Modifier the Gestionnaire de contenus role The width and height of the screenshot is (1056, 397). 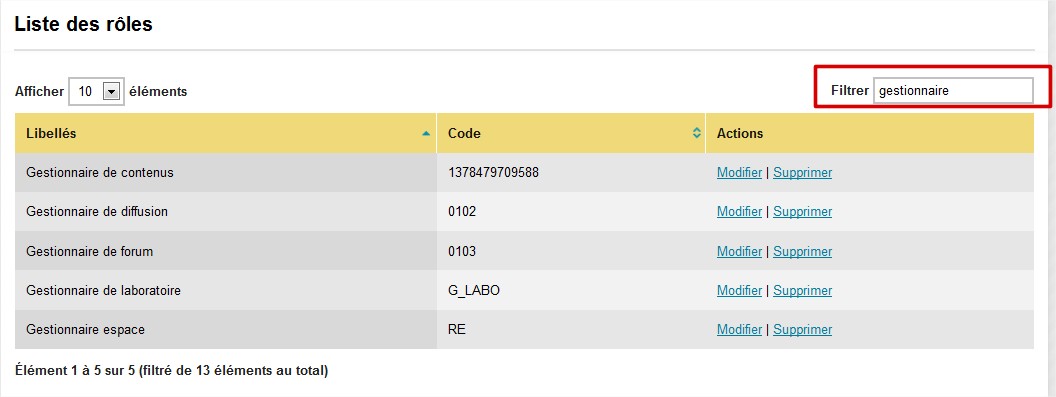point(739,173)
